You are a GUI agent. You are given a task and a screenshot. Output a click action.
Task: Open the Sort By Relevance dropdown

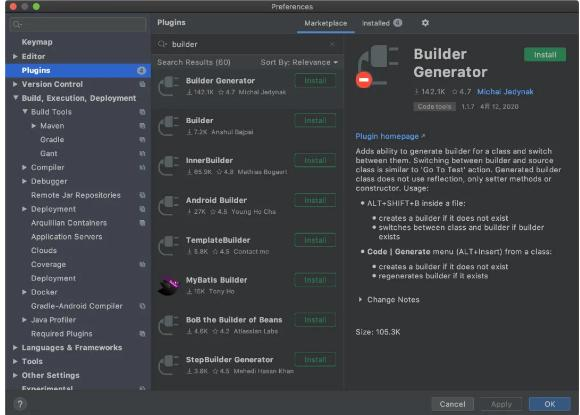click(299, 63)
